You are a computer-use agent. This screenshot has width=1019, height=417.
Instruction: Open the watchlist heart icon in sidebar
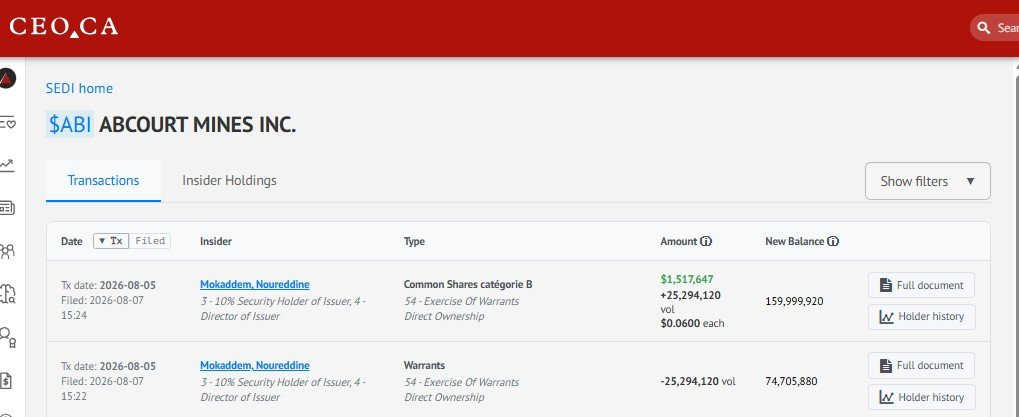click(7, 122)
